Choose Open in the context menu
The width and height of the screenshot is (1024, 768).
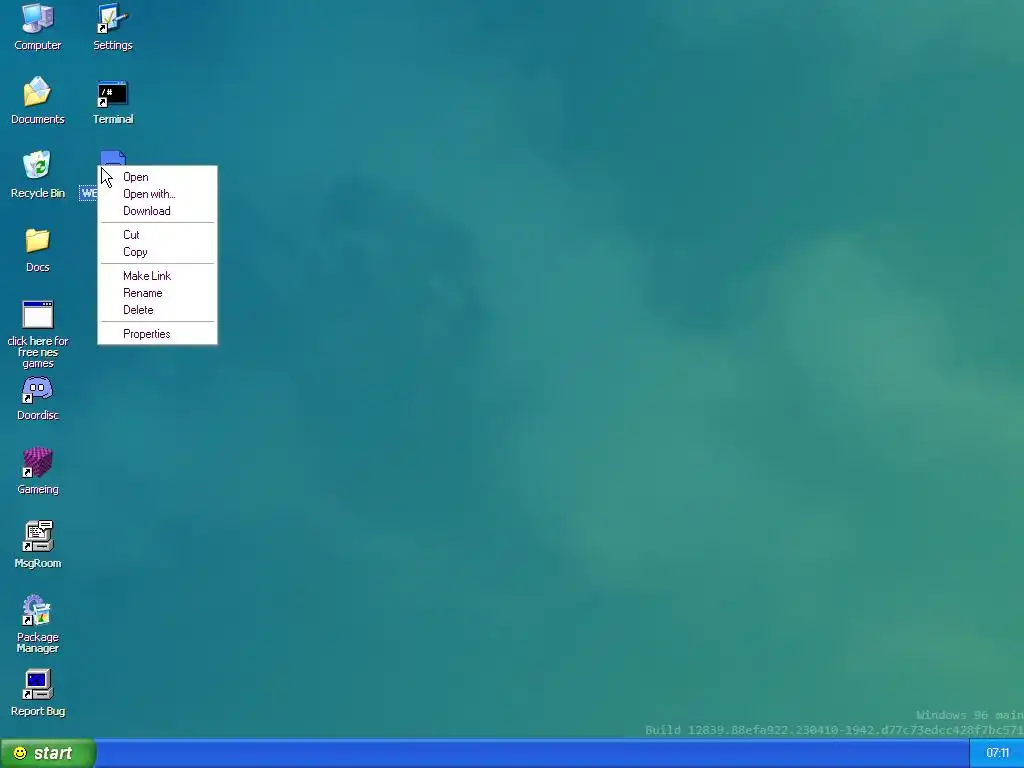[157, 177]
